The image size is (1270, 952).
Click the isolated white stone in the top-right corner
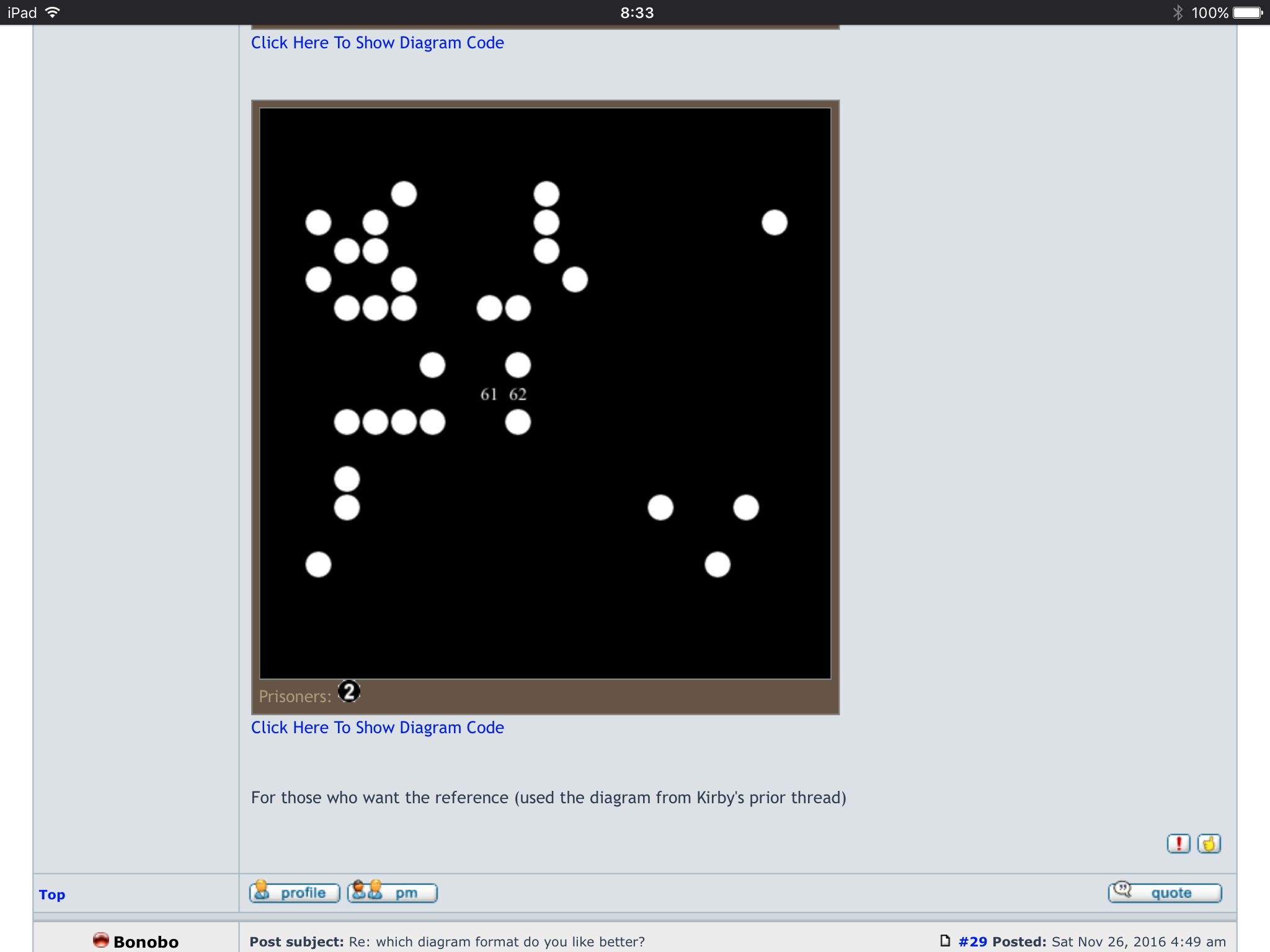[x=775, y=223]
